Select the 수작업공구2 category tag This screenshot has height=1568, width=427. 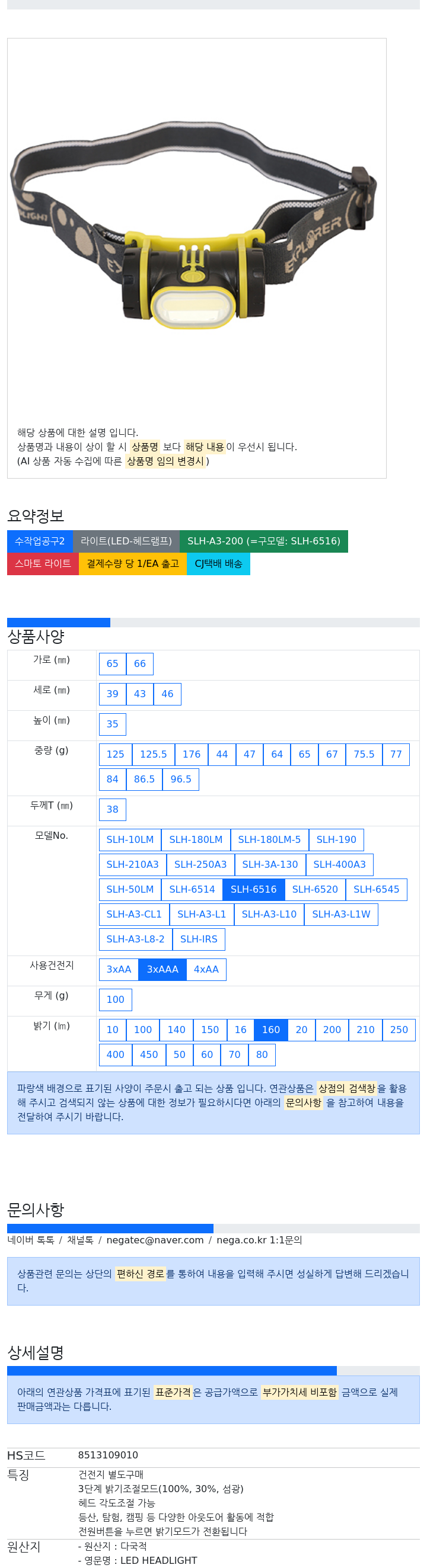[x=40, y=541]
